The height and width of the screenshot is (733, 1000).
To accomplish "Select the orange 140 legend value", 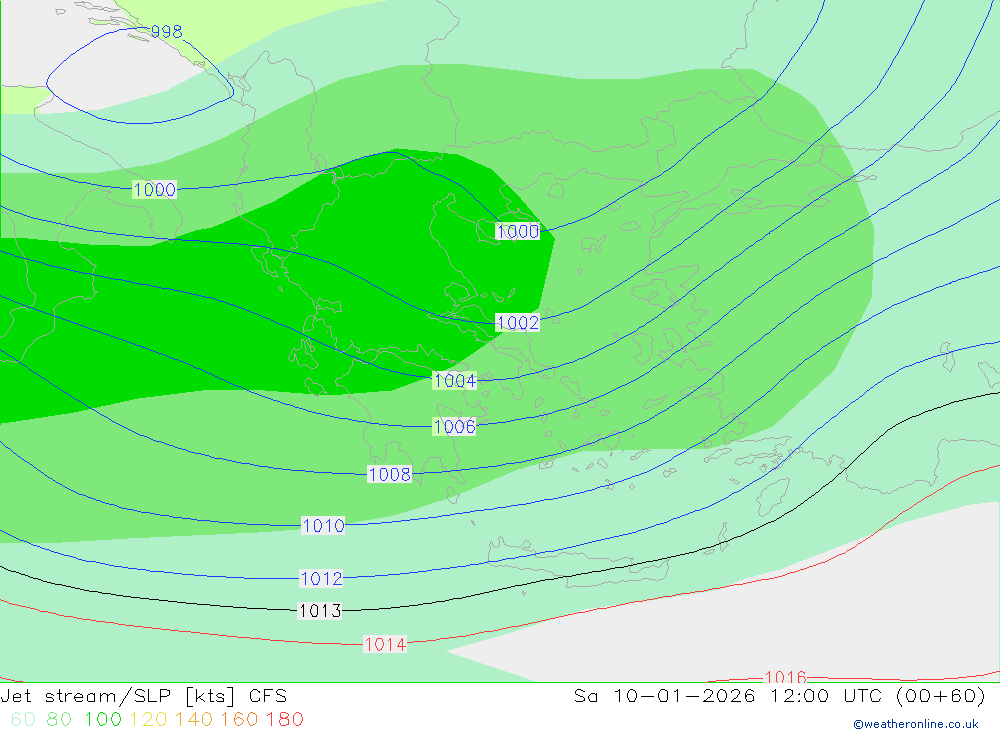I will point(194,719).
